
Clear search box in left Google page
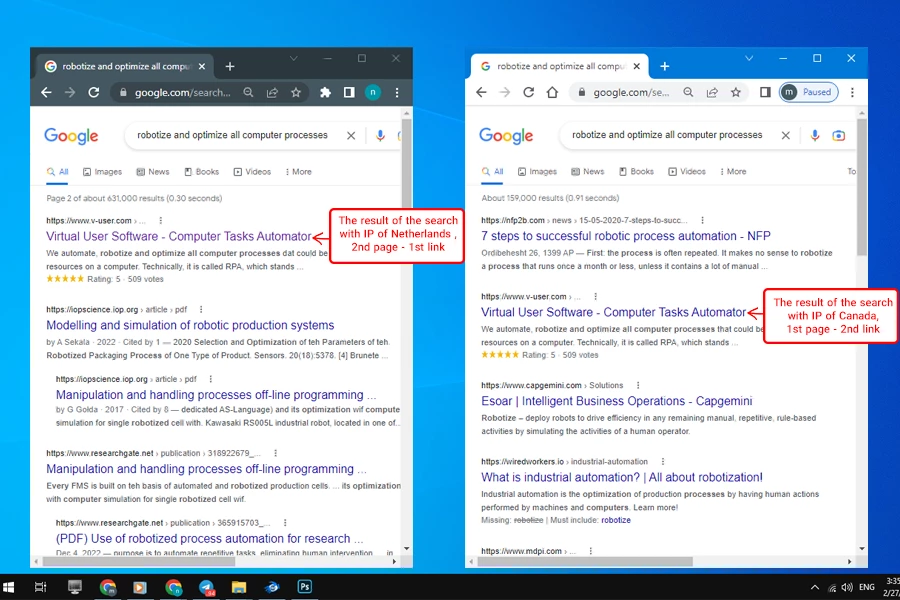click(x=351, y=136)
